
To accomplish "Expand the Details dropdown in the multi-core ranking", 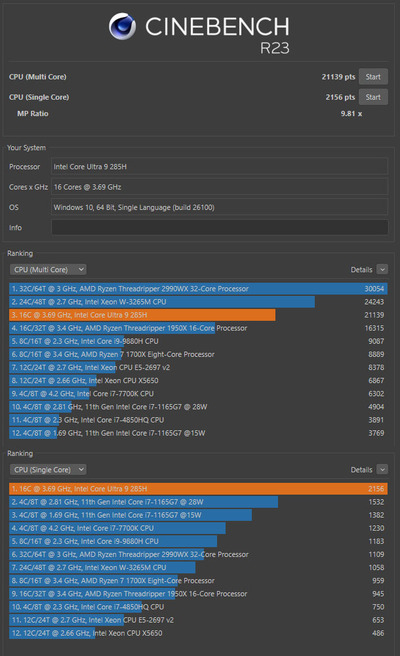I will point(382,269).
